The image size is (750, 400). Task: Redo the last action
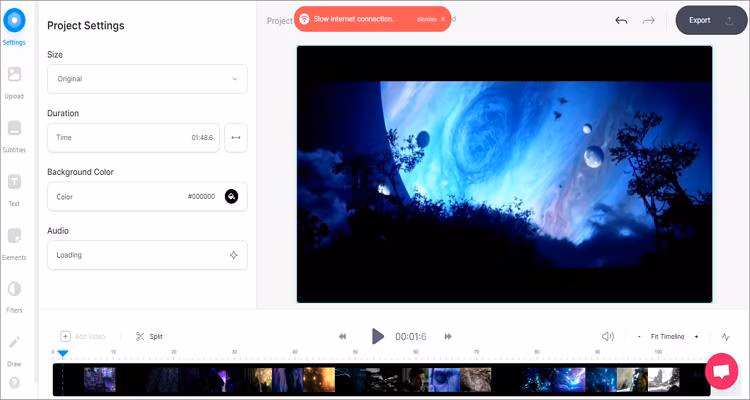[649, 20]
